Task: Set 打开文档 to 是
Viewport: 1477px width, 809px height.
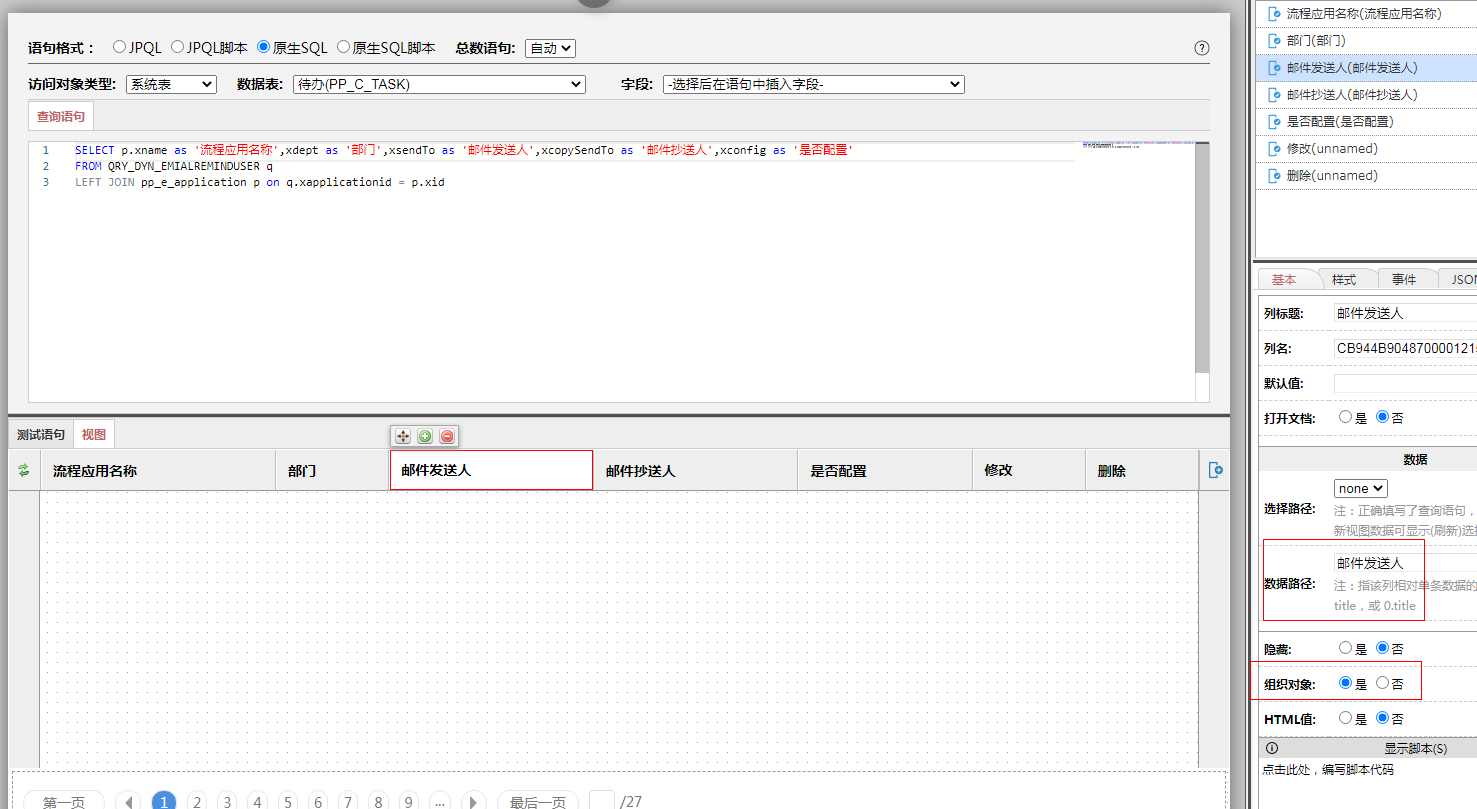Action: (1345, 417)
